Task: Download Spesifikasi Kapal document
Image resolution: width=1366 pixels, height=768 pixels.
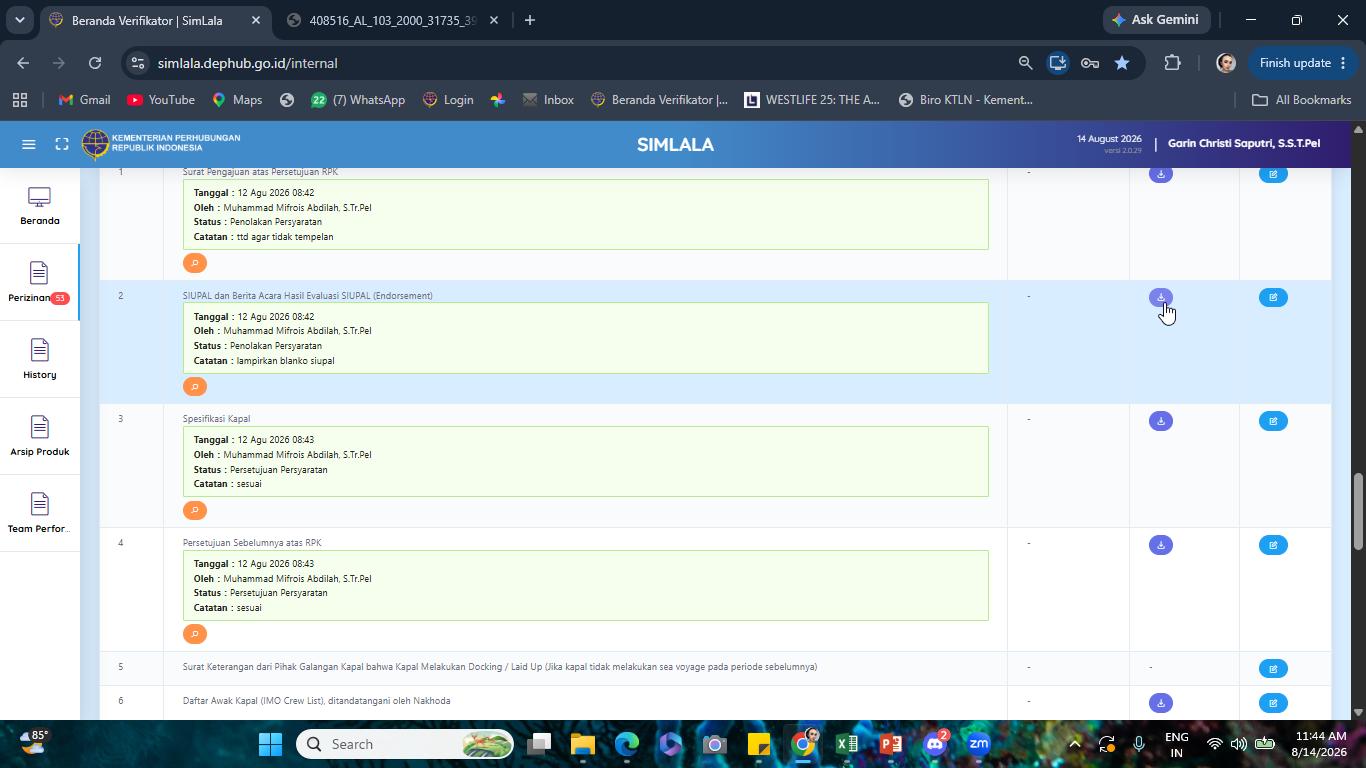Action: tap(1160, 421)
